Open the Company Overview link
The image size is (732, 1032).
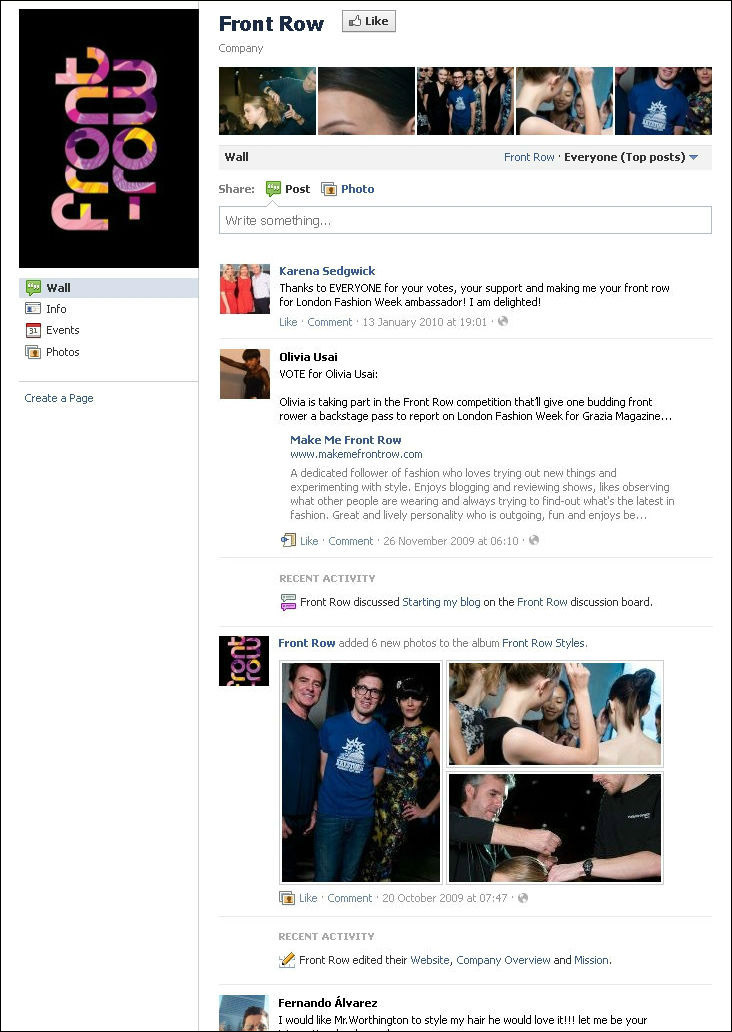504,960
